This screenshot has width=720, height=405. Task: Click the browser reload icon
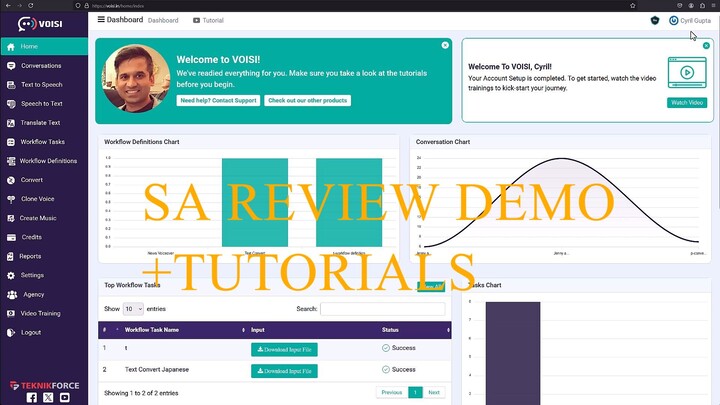pos(31,6)
